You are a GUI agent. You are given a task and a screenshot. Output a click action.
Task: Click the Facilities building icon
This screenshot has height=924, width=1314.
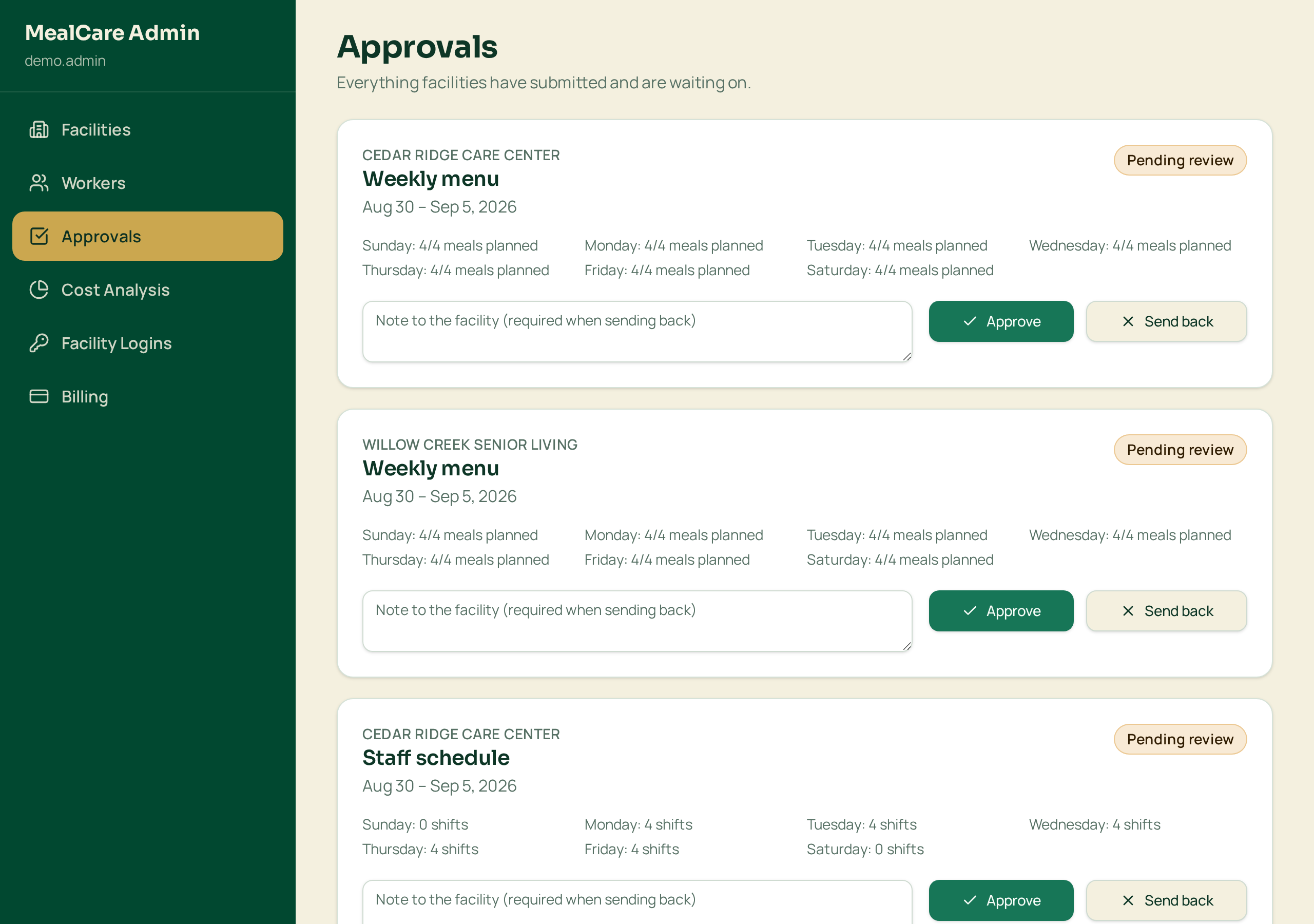tap(39, 130)
